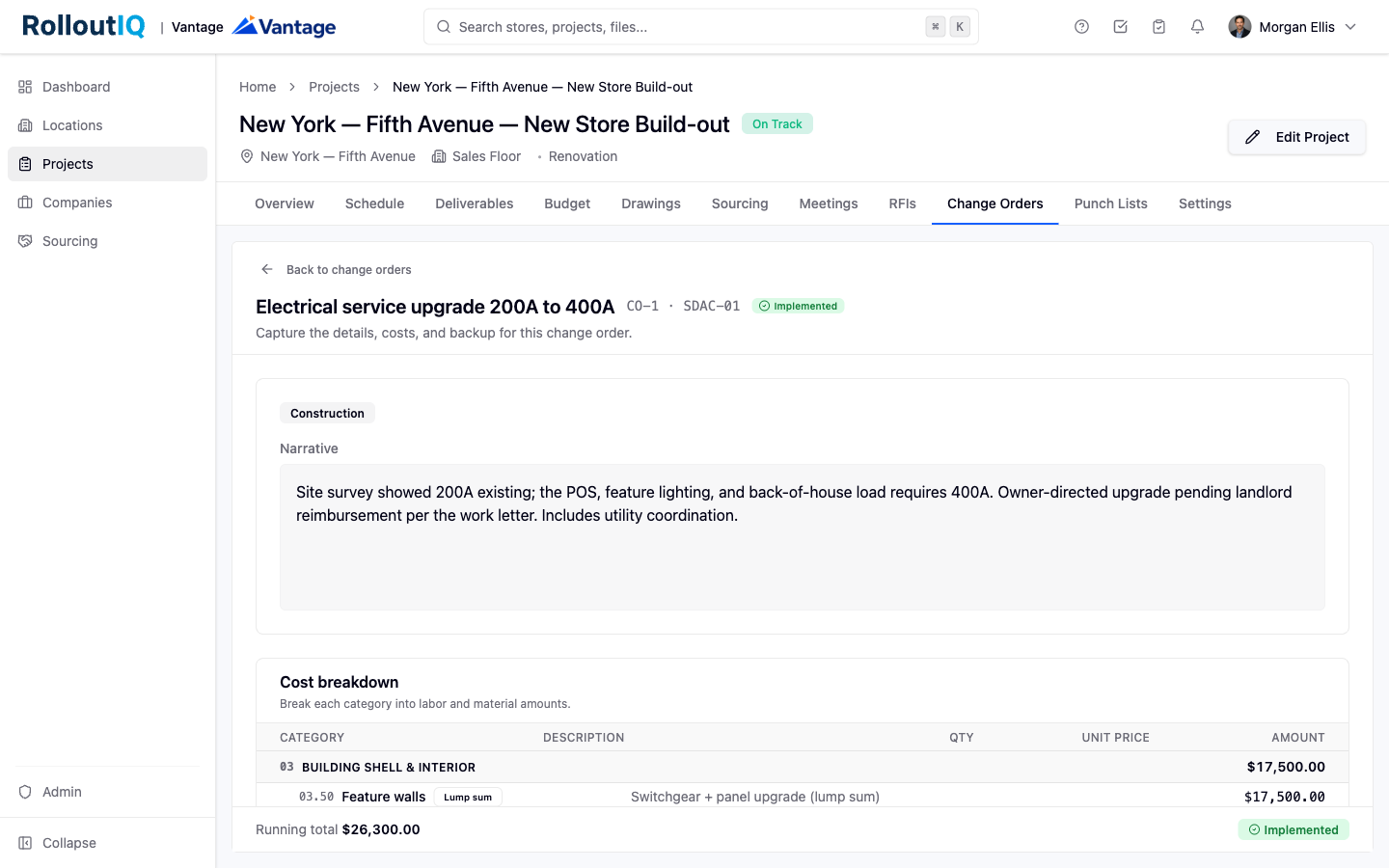Click the back arrow to change orders

click(x=267, y=269)
